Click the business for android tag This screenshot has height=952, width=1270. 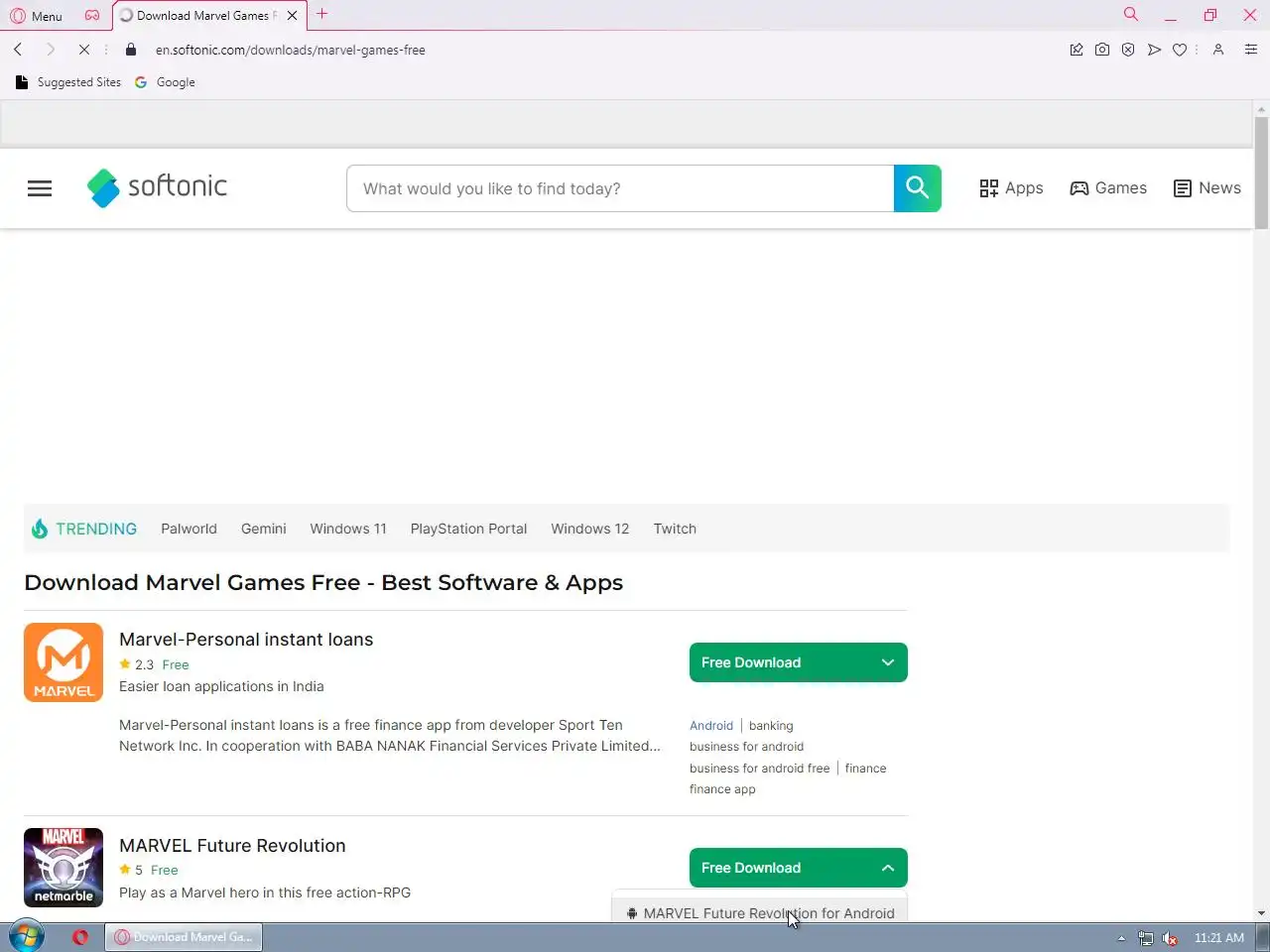(x=746, y=747)
